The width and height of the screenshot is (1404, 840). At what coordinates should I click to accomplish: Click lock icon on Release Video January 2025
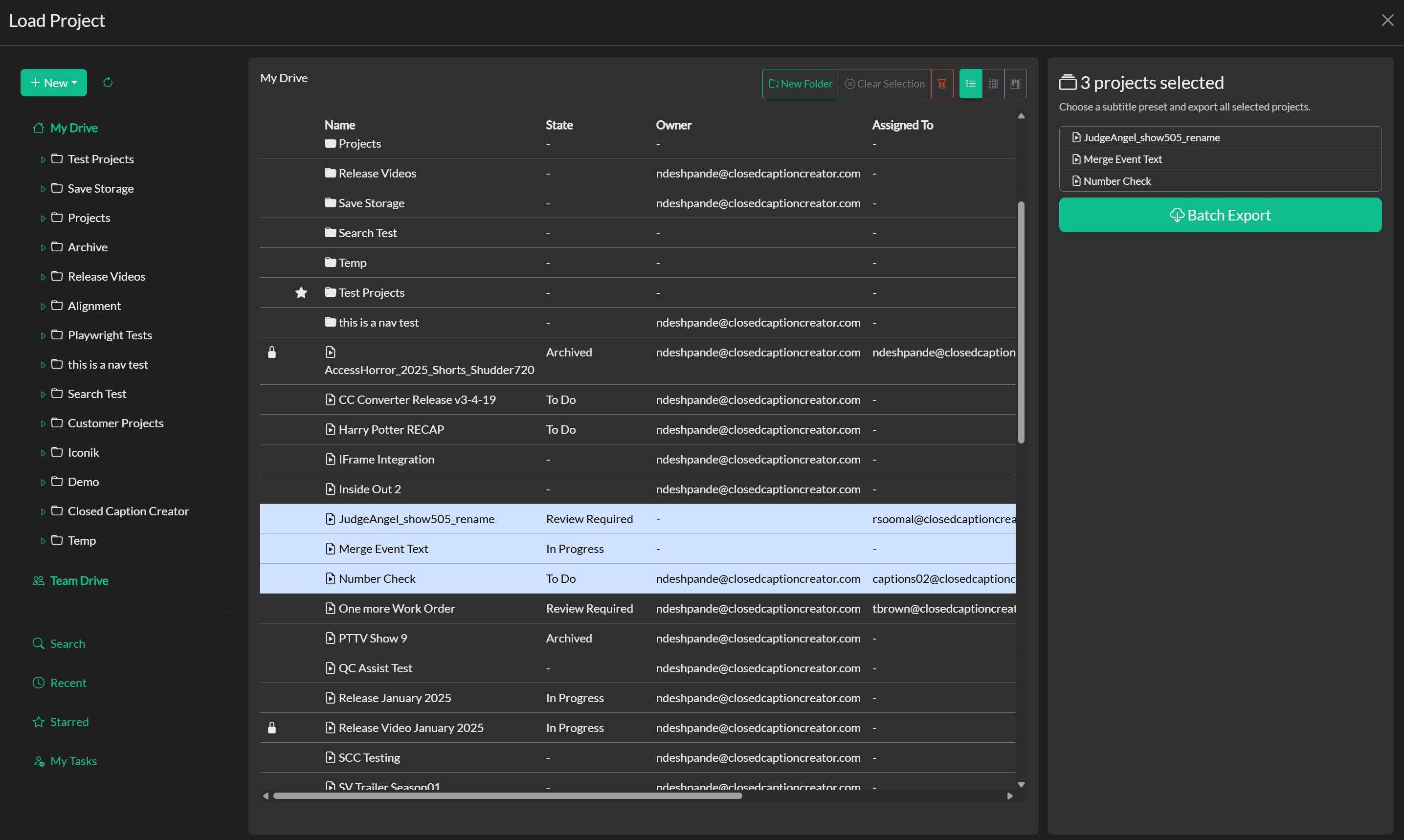(272, 728)
